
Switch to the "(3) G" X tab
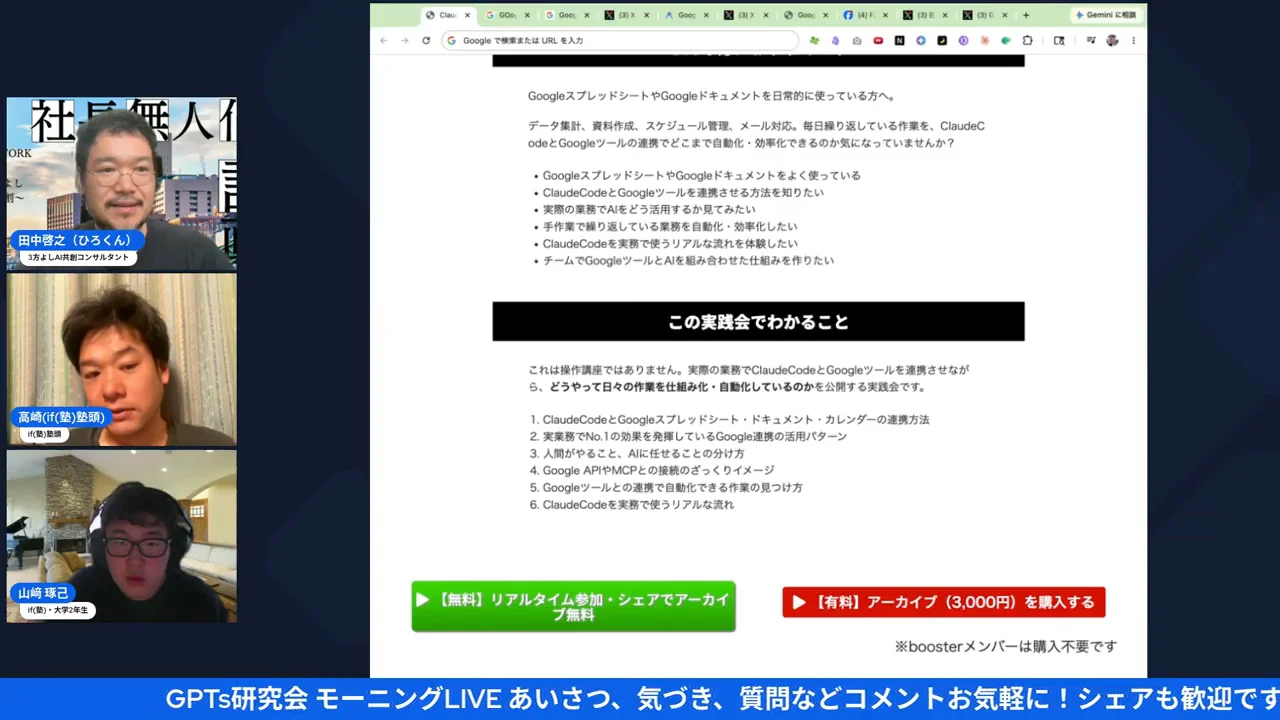[x=983, y=15]
